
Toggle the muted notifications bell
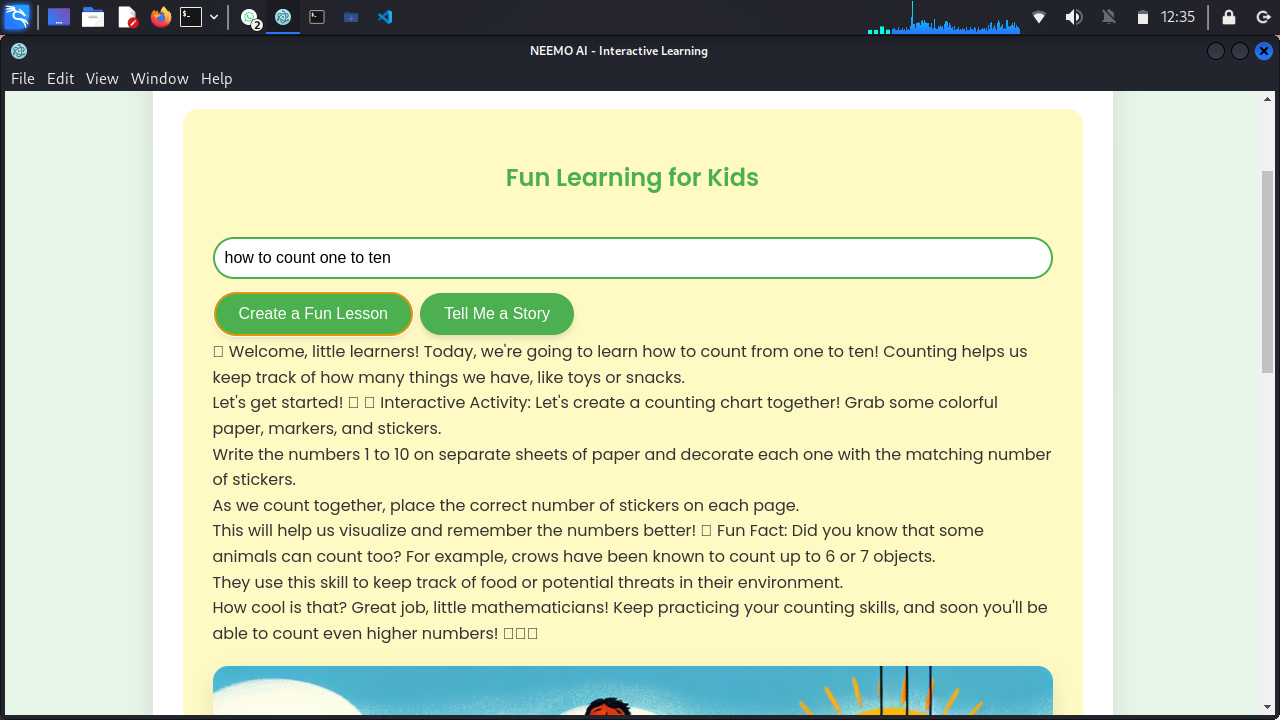[x=1108, y=17]
